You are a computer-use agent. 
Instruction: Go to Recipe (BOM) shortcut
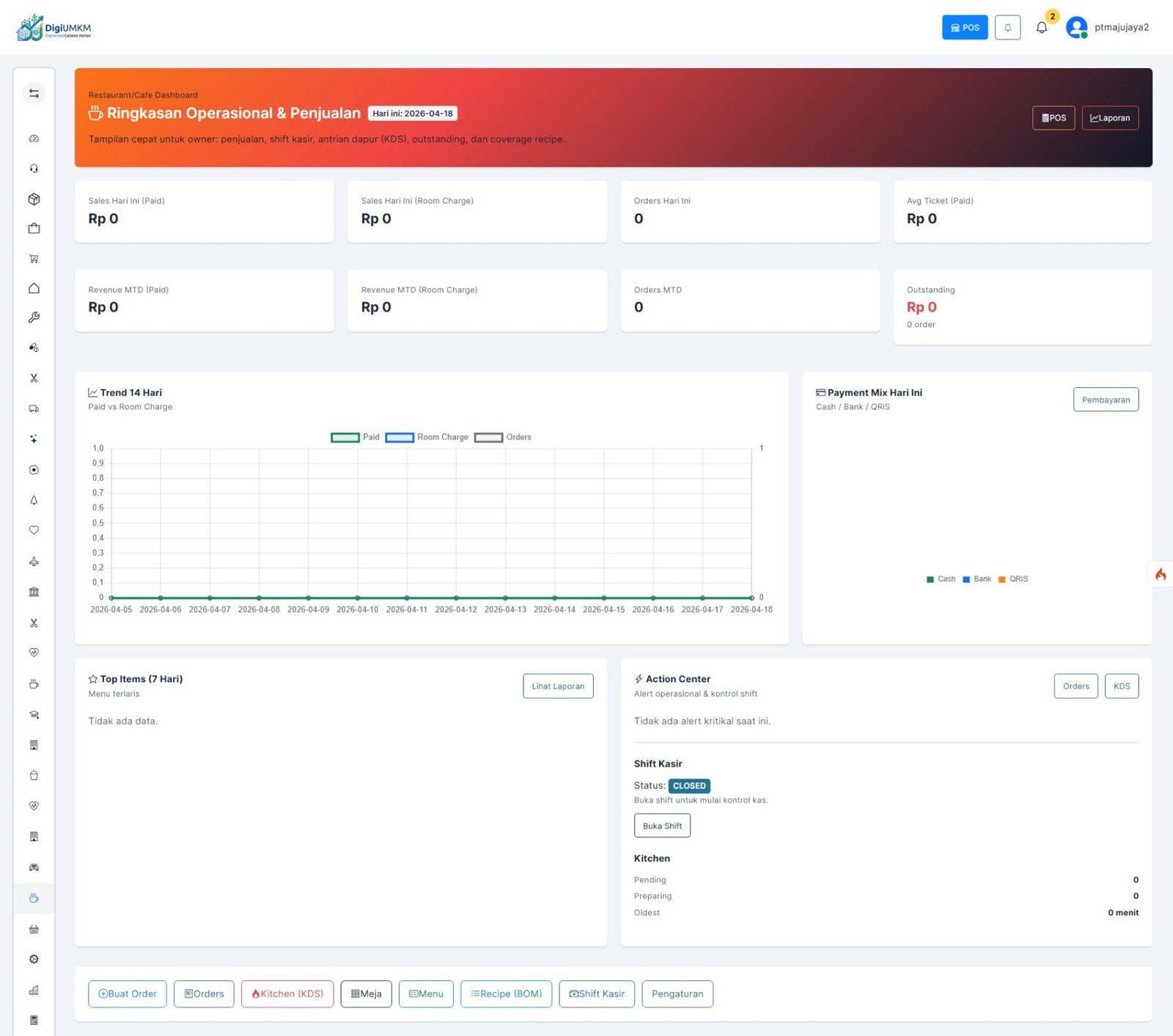pos(506,993)
